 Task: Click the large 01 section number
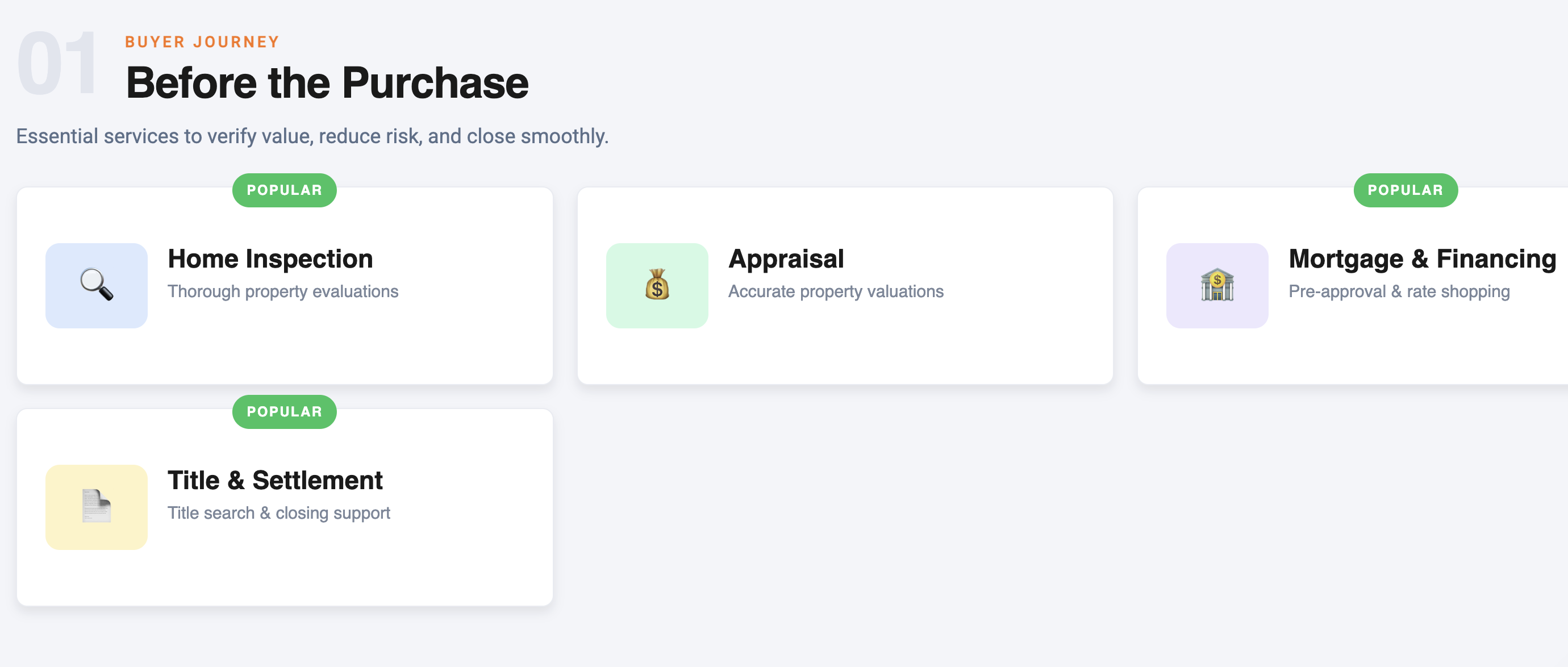[x=57, y=63]
